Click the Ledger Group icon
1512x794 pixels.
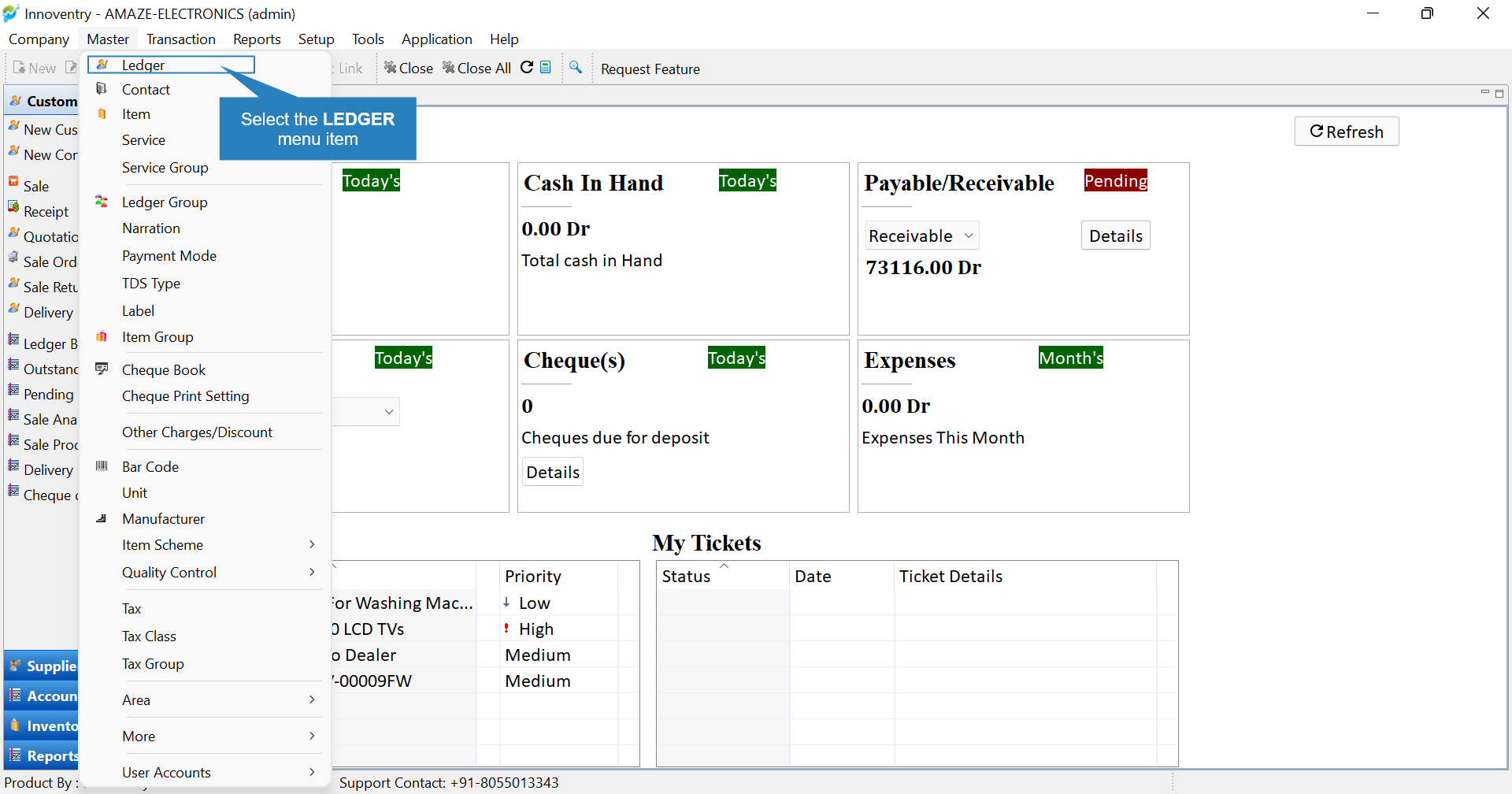(102, 202)
